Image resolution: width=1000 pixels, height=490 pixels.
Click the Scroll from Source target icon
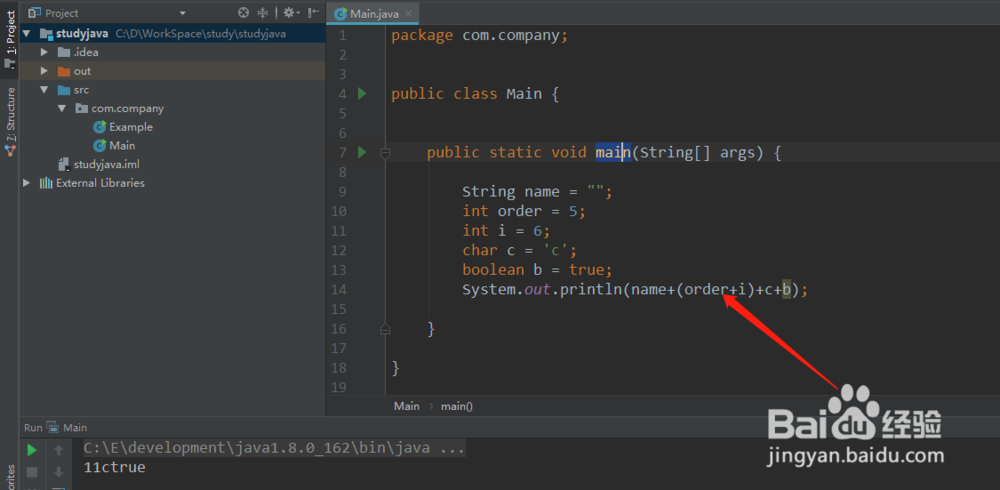tap(243, 13)
